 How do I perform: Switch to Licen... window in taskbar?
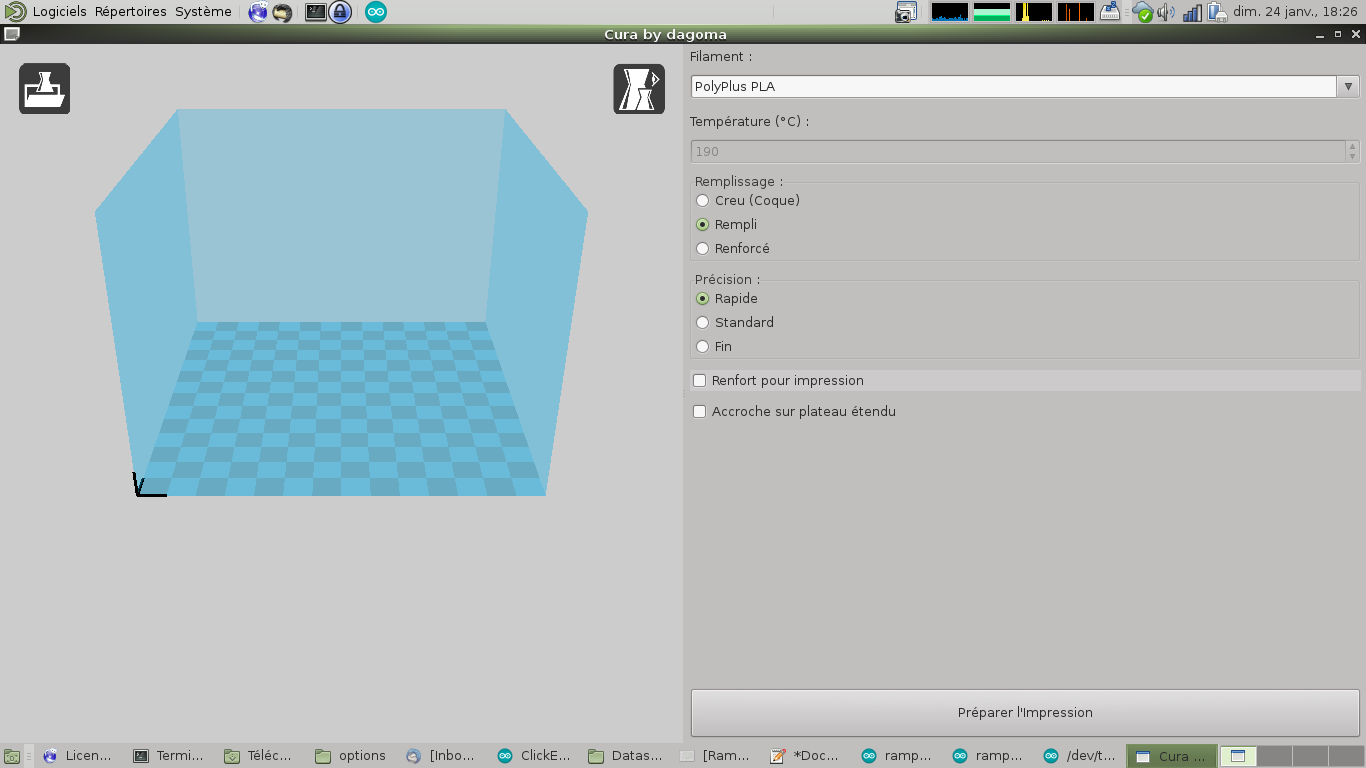[80, 756]
